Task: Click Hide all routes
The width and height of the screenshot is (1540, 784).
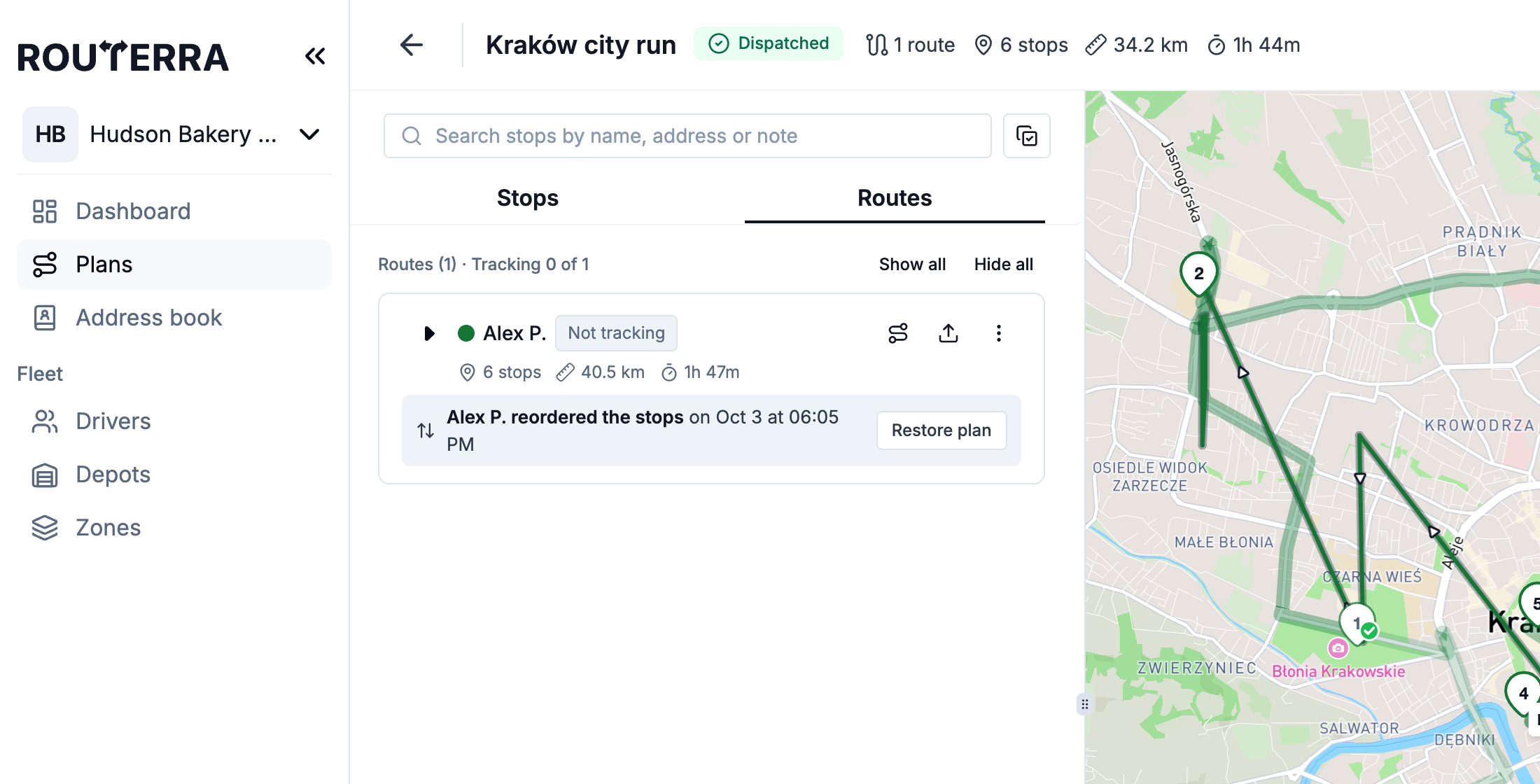Action: click(x=1003, y=265)
